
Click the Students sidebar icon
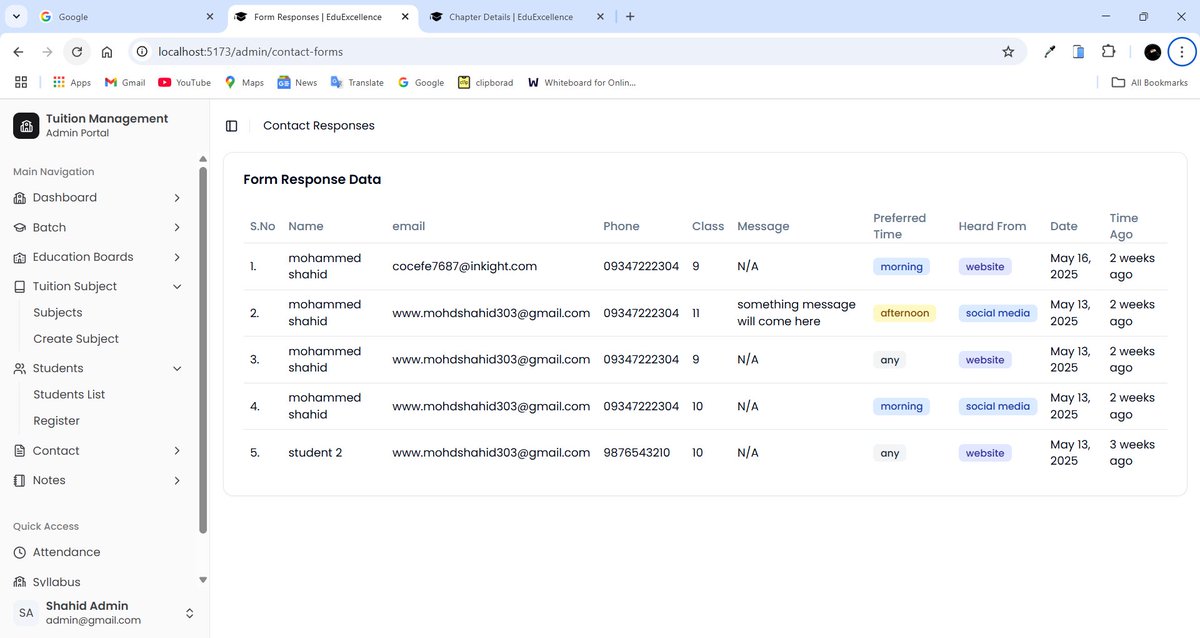pyautogui.click(x=18, y=368)
